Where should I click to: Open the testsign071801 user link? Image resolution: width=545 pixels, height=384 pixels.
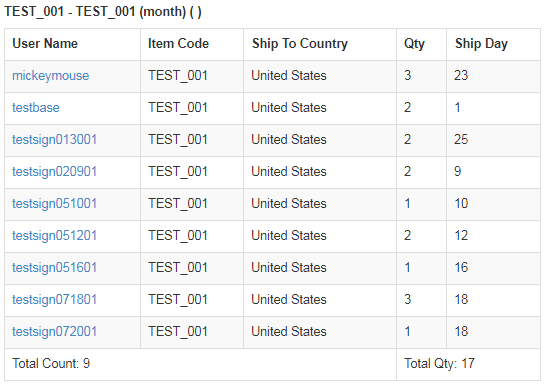pos(55,300)
